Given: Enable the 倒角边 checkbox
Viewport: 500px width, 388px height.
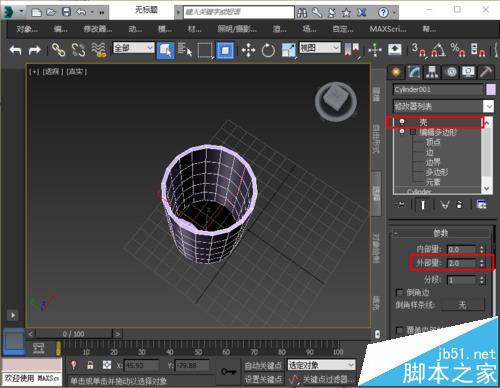Looking at the screenshot, I should tap(399, 293).
